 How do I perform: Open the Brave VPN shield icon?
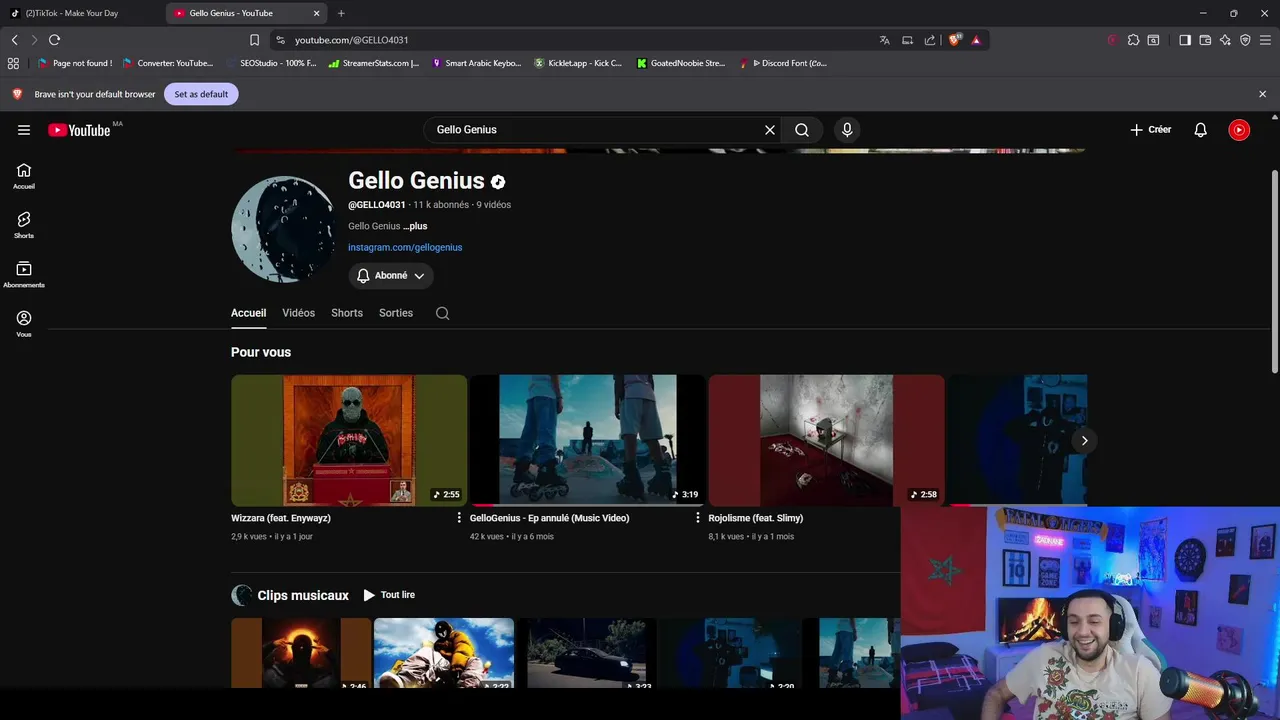[1245, 40]
